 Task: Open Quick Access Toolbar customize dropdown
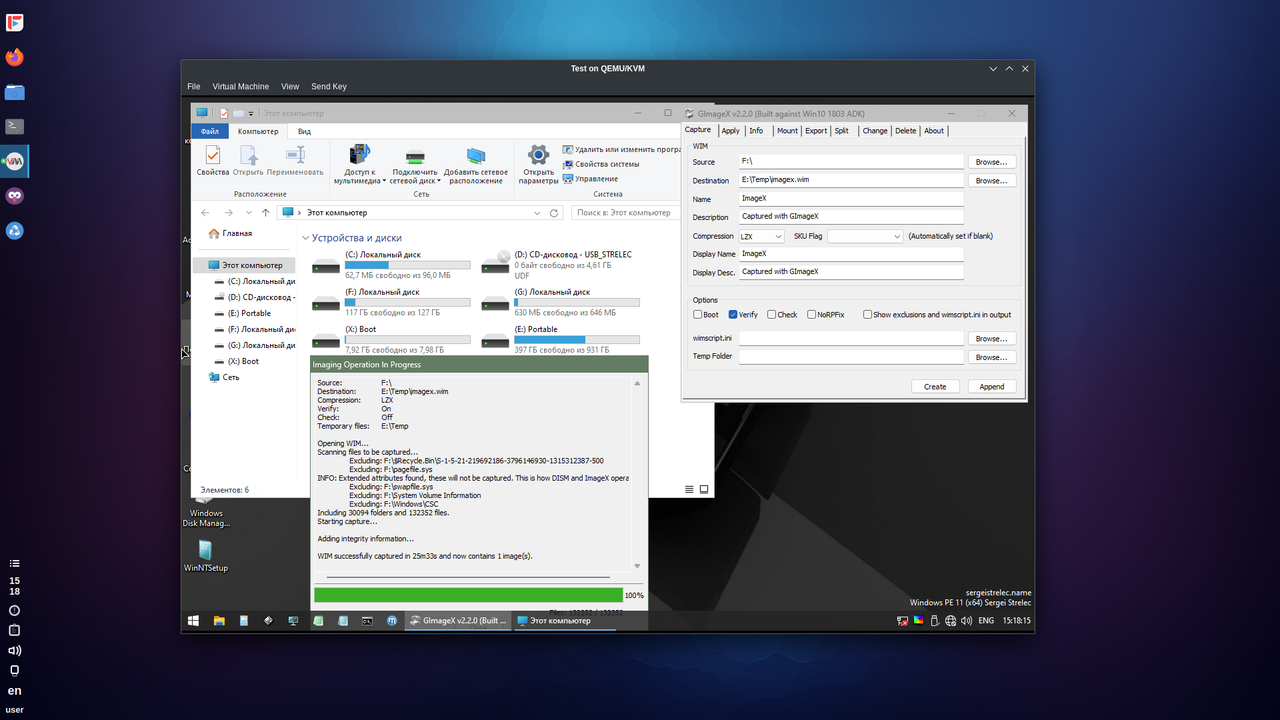251,113
